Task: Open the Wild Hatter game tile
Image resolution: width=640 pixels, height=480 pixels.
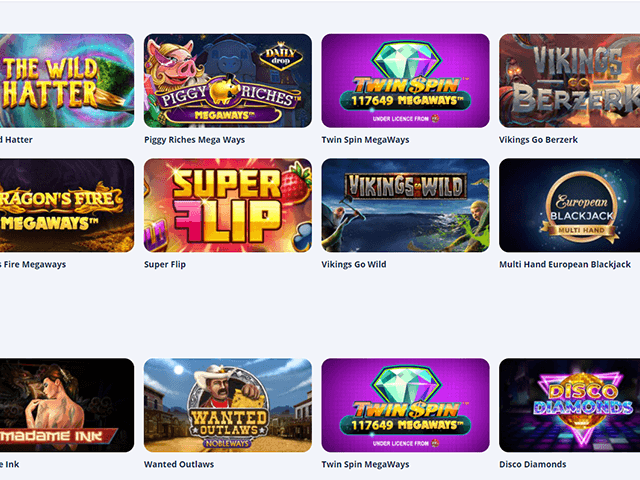Action: [x=67, y=80]
